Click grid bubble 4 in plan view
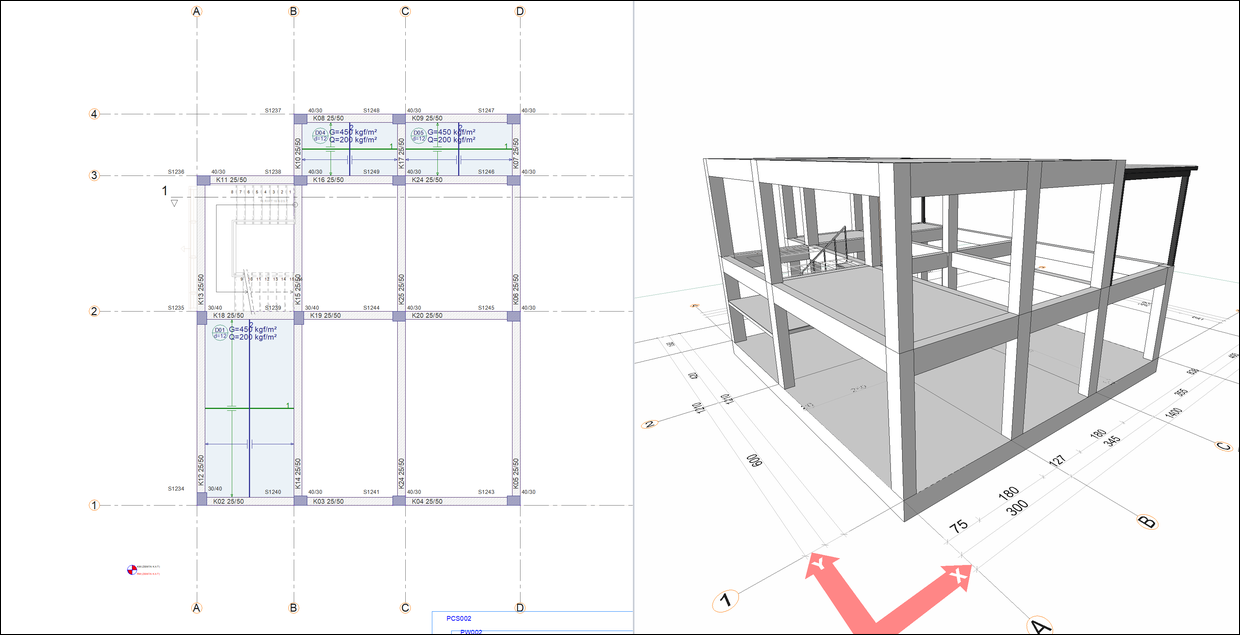1240x635 pixels. [95, 114]
